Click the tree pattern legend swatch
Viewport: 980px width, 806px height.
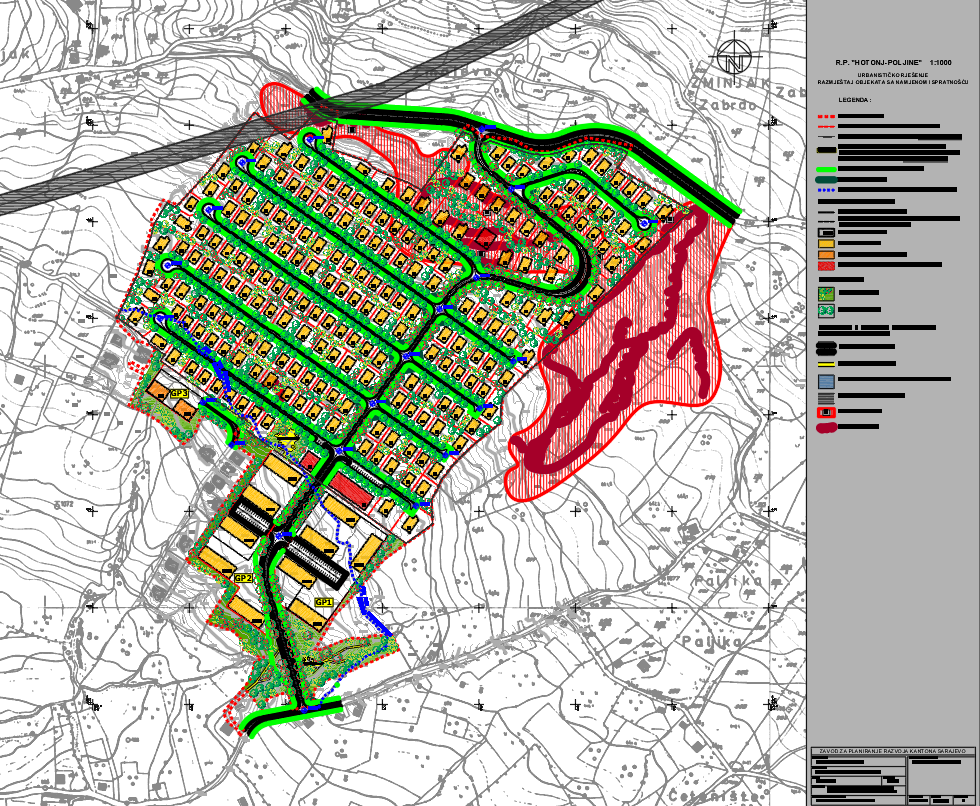(826, 311)
